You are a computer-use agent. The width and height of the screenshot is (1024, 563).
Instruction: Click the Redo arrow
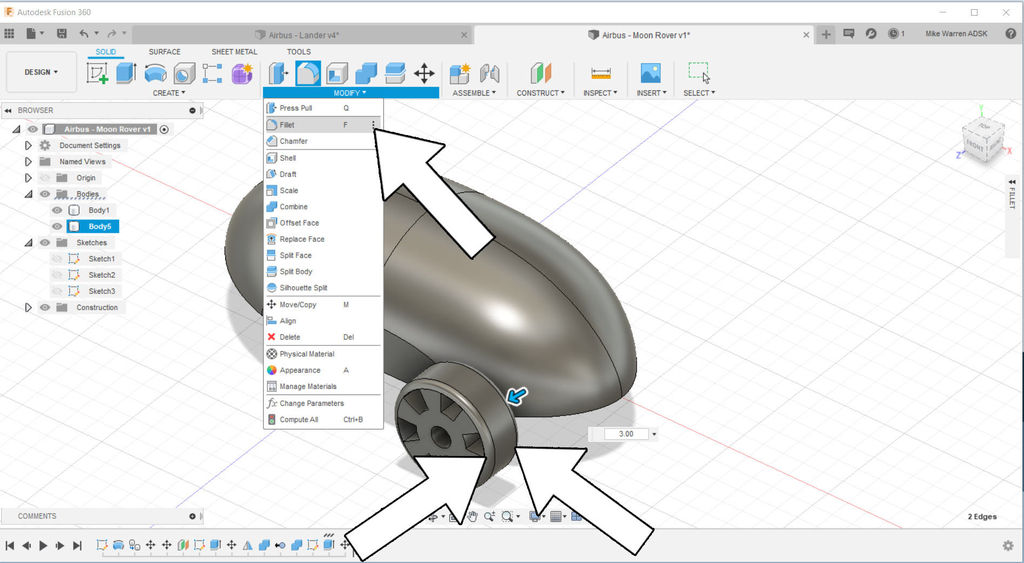112,33
